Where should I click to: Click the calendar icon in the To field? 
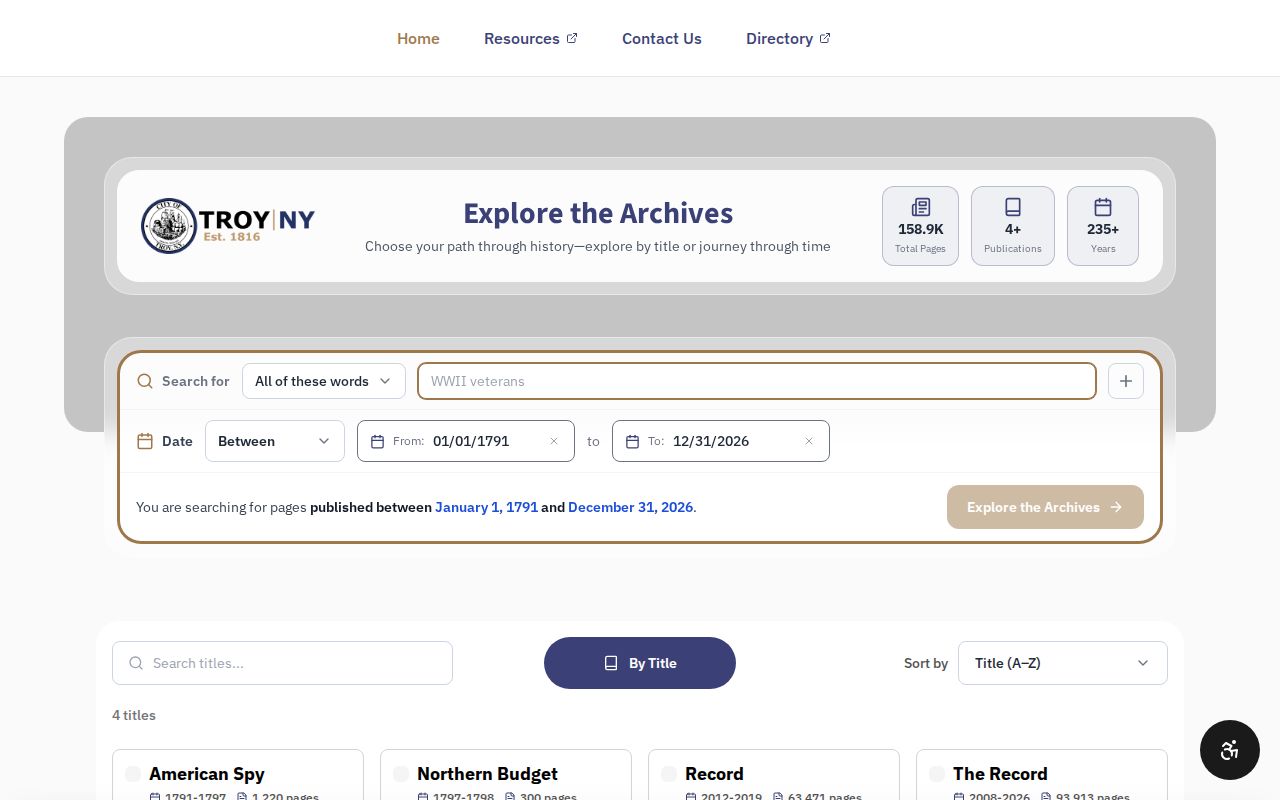(x=632, y=441)
